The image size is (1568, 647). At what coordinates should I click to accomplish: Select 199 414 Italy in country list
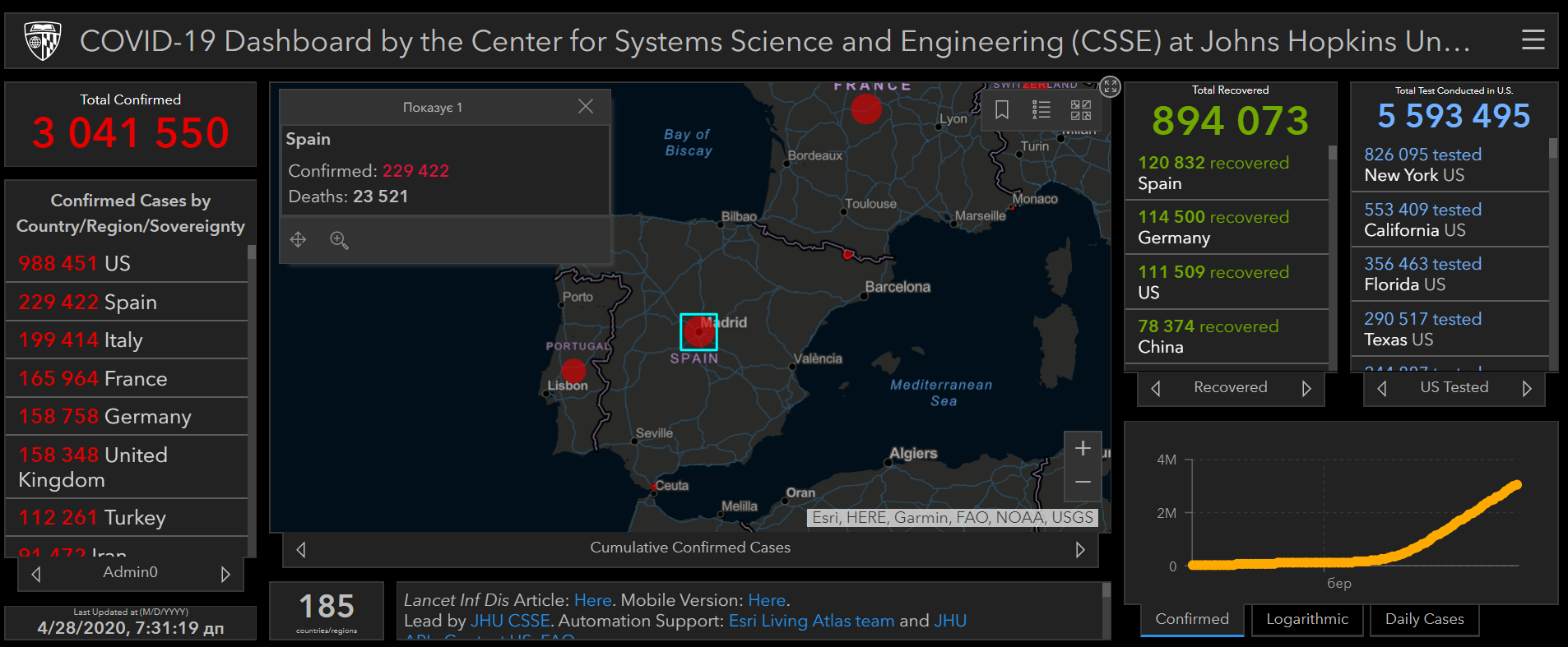tap(127, 340)
